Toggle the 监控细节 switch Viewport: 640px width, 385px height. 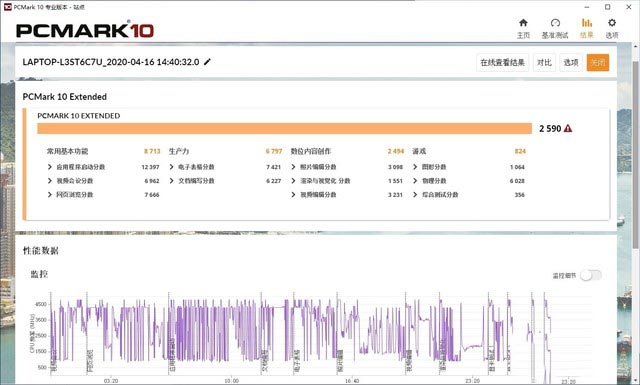pos(591,275)
